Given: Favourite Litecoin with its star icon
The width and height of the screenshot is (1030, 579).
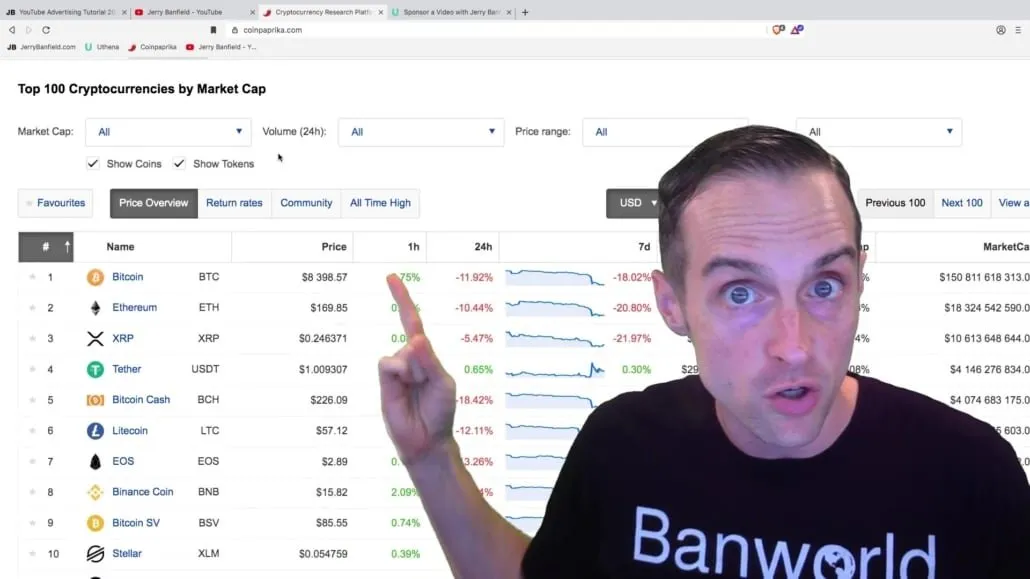Looking at the screenshot, I should coord(32,430).
